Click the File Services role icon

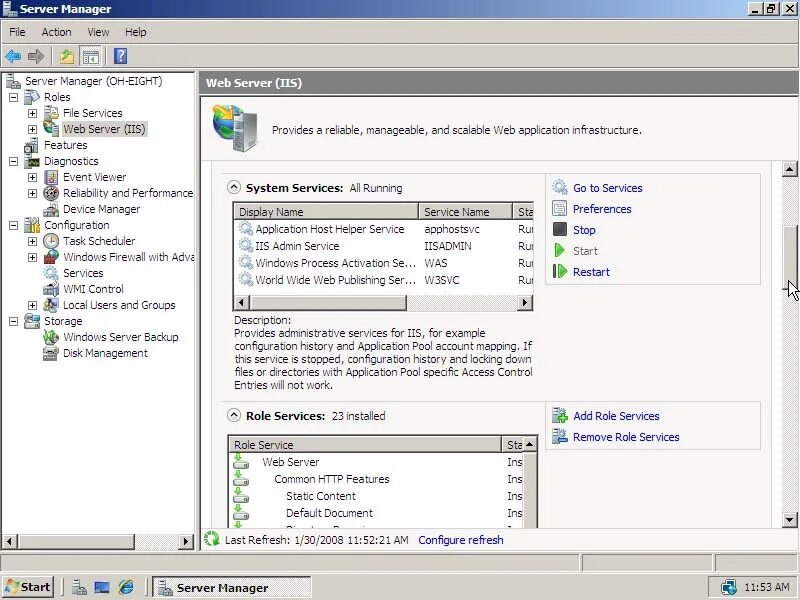51,113
